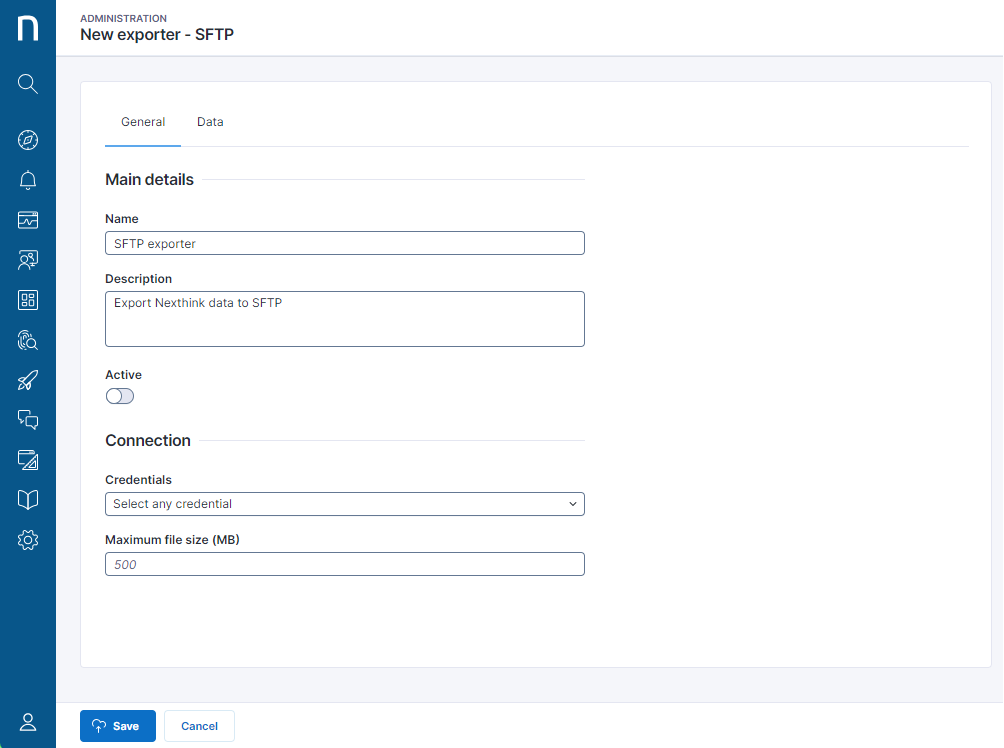Enable the Active toggle
This screenshot has width=1004, height=748.
119,396
